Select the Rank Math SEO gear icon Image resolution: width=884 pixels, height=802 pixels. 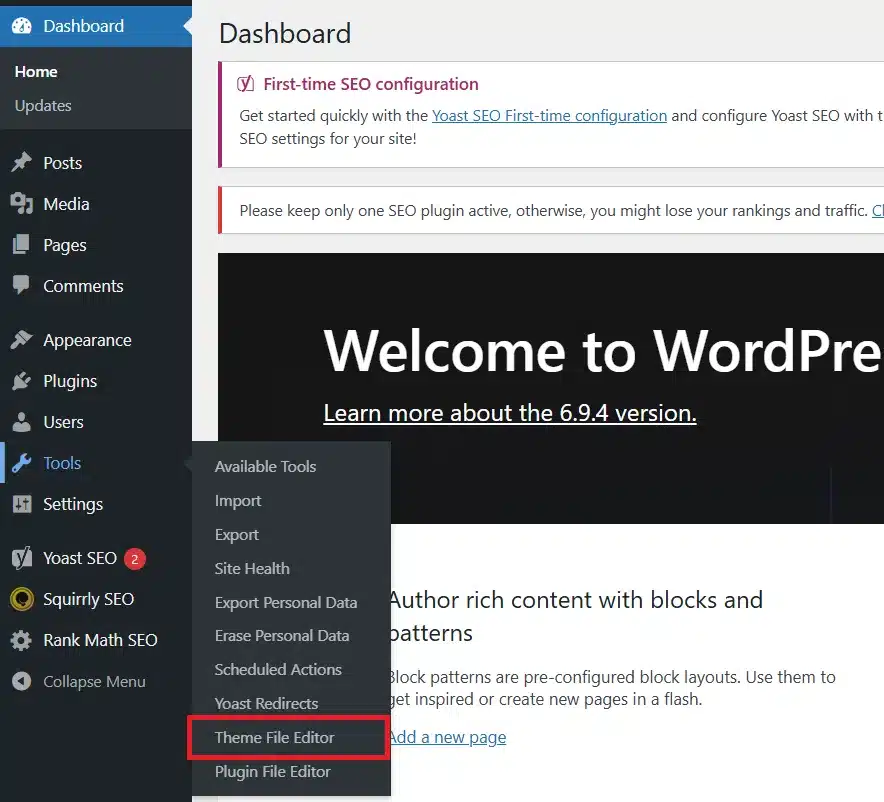click(x=22, y=640)
